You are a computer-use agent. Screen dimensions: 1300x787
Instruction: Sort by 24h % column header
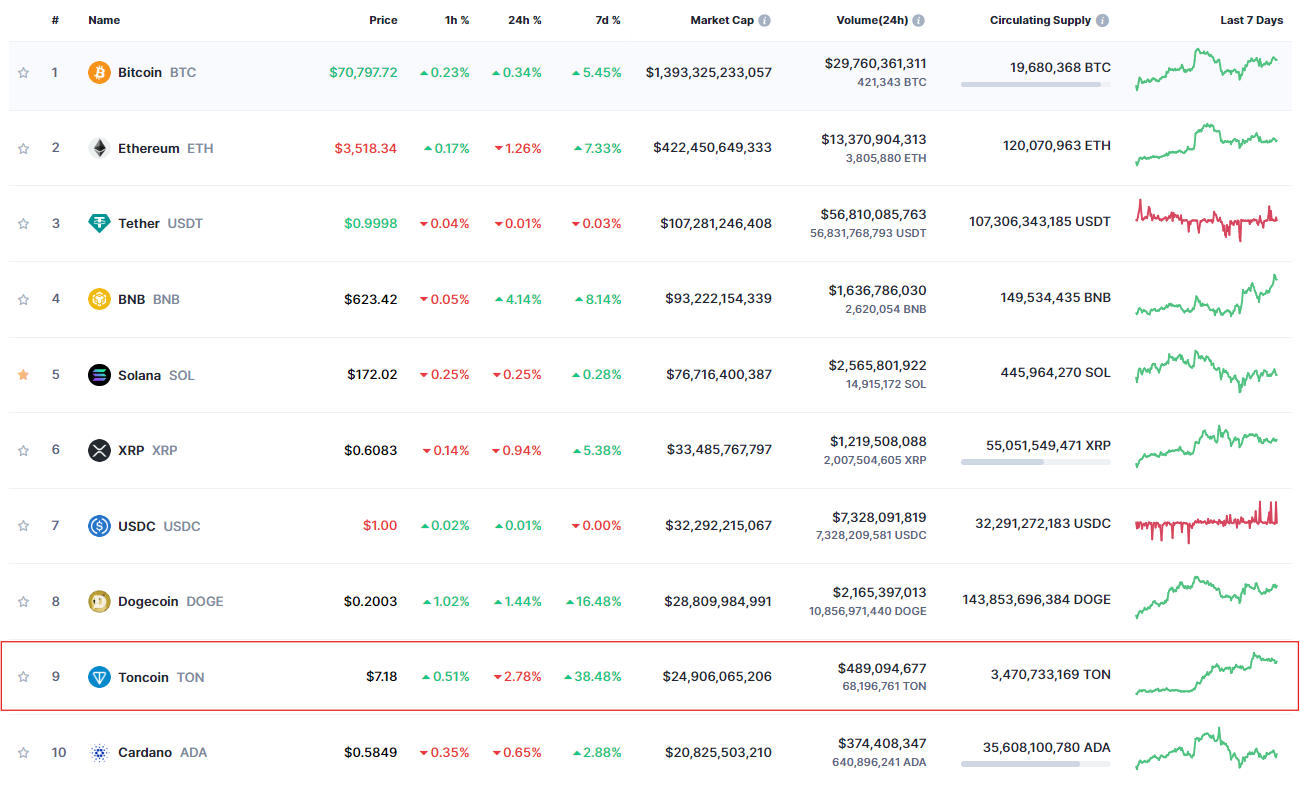[x=524, y=20]
